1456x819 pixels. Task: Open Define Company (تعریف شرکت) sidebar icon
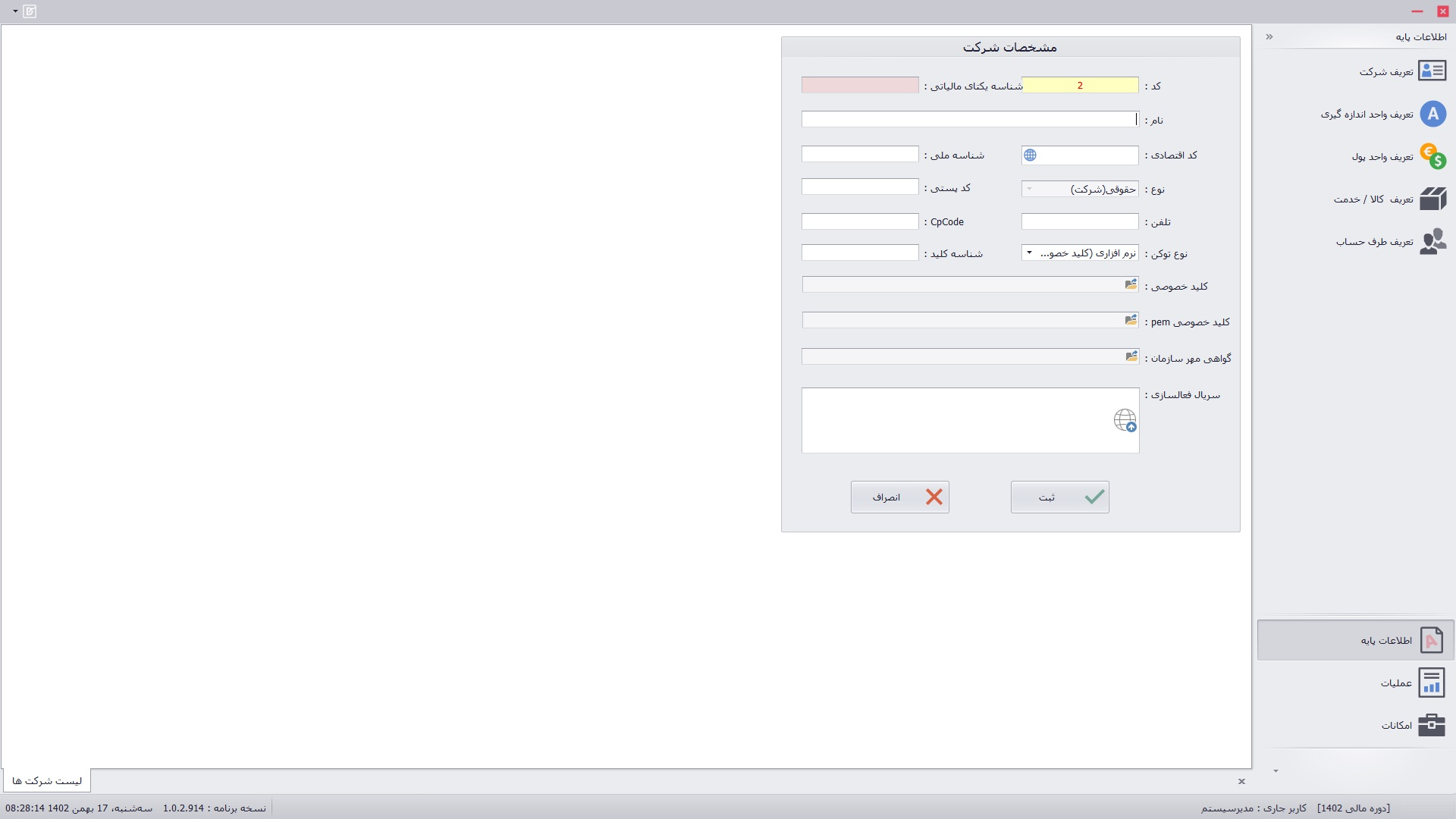point(1432,71)
